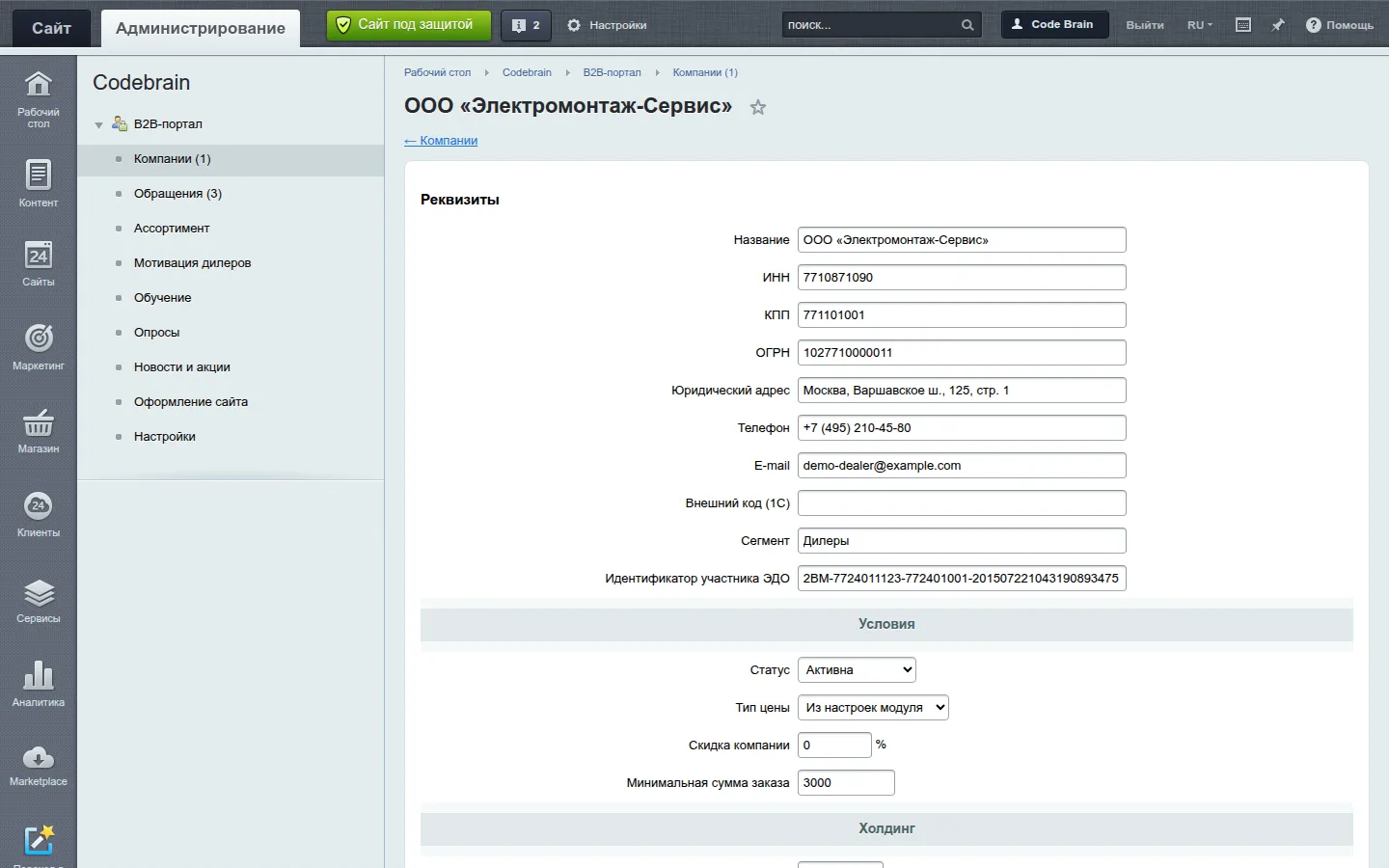1389x868 pixels.
Task: Click the notifications counter button showing 2
Action: 526,25
